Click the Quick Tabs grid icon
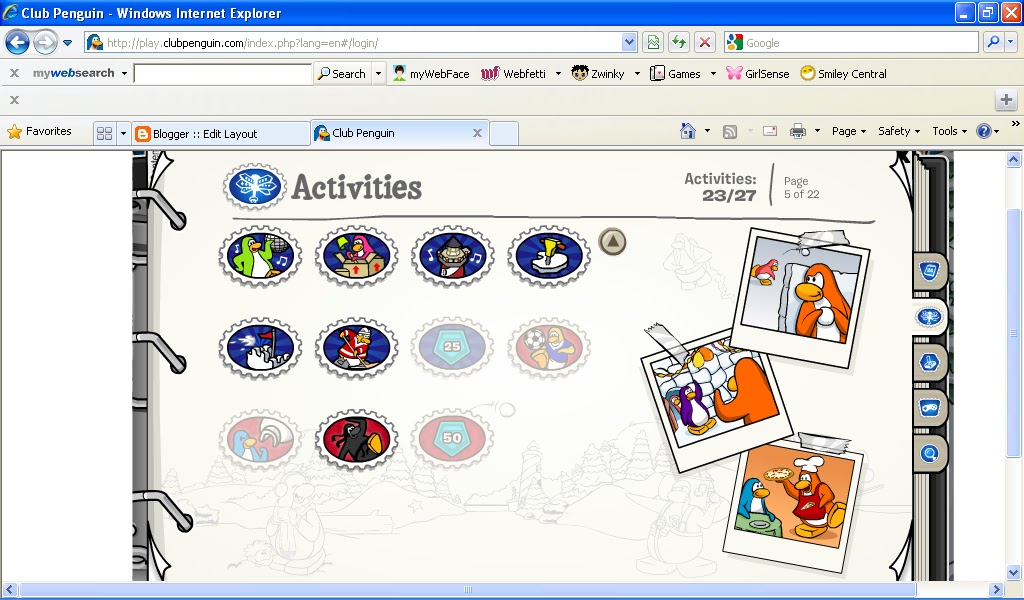Screen dimensions: 1024x600 104,134
